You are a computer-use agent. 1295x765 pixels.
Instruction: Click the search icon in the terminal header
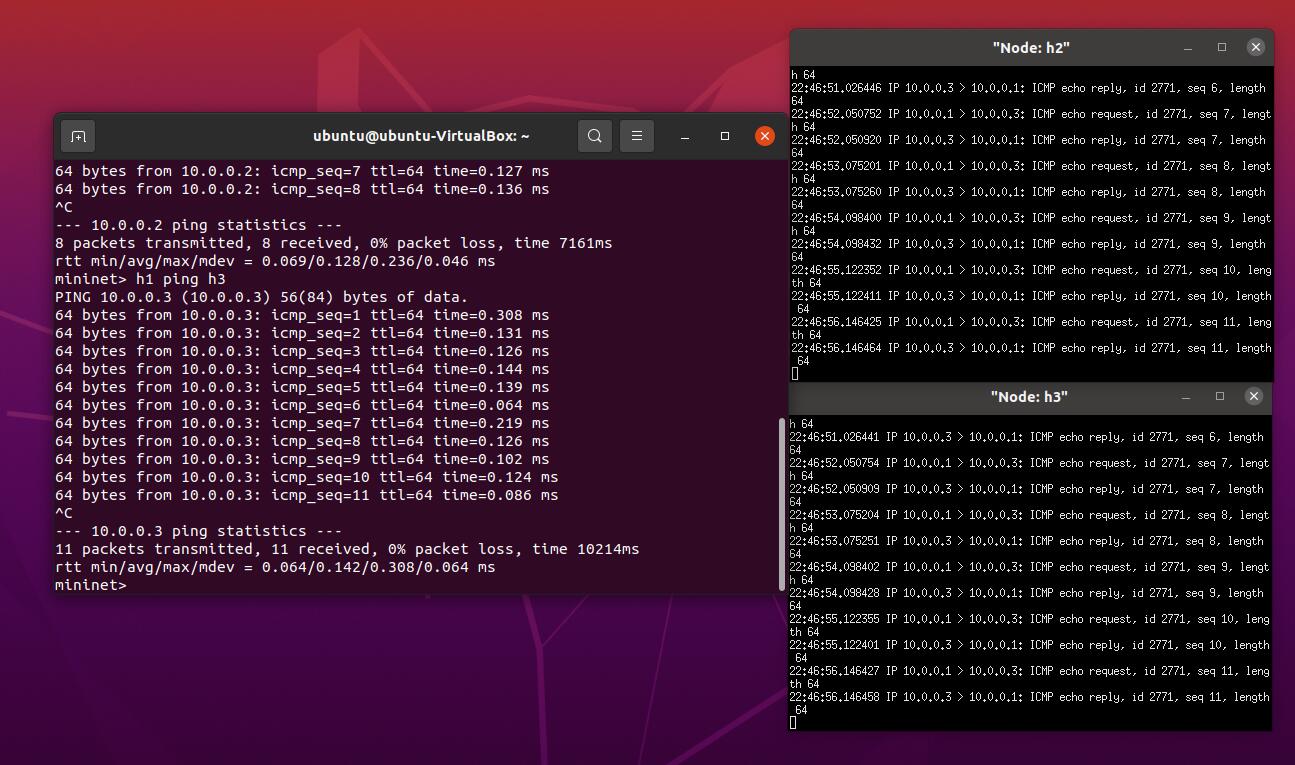pyautogui.click(x=595, y=136)
